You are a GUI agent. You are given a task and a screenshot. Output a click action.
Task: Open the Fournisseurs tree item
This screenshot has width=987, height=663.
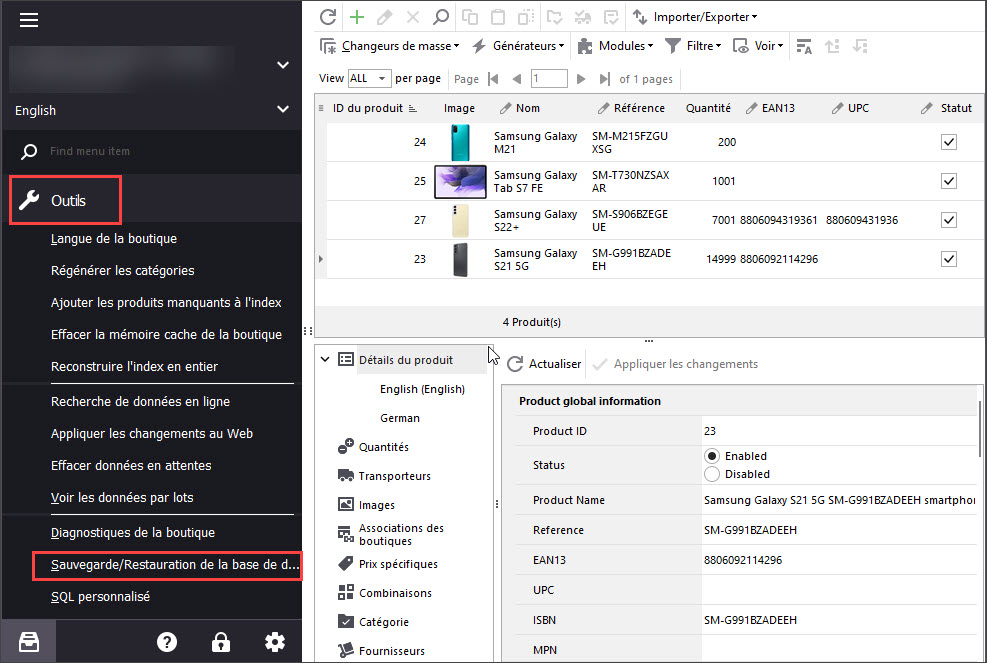coord(392,651)
